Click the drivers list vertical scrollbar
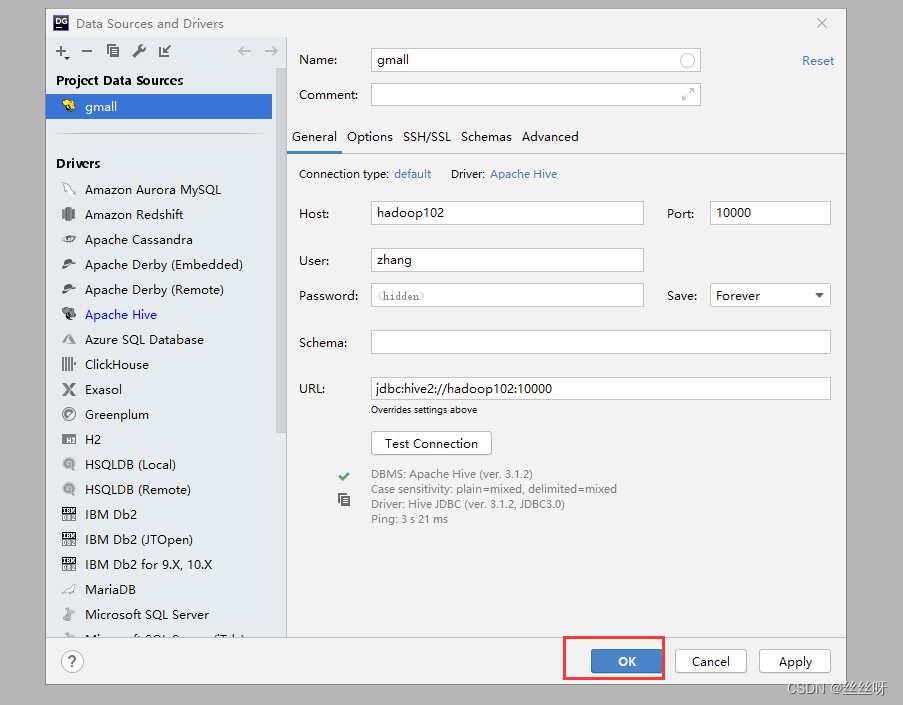The width and height of the screenshot is (903, 705). click(281, 251)
